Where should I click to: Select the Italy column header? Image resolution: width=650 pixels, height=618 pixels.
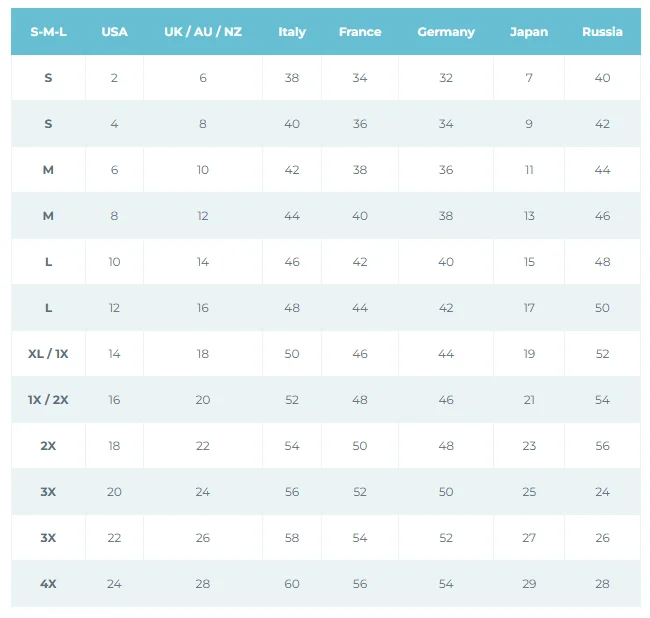click(x=292, y=32)
